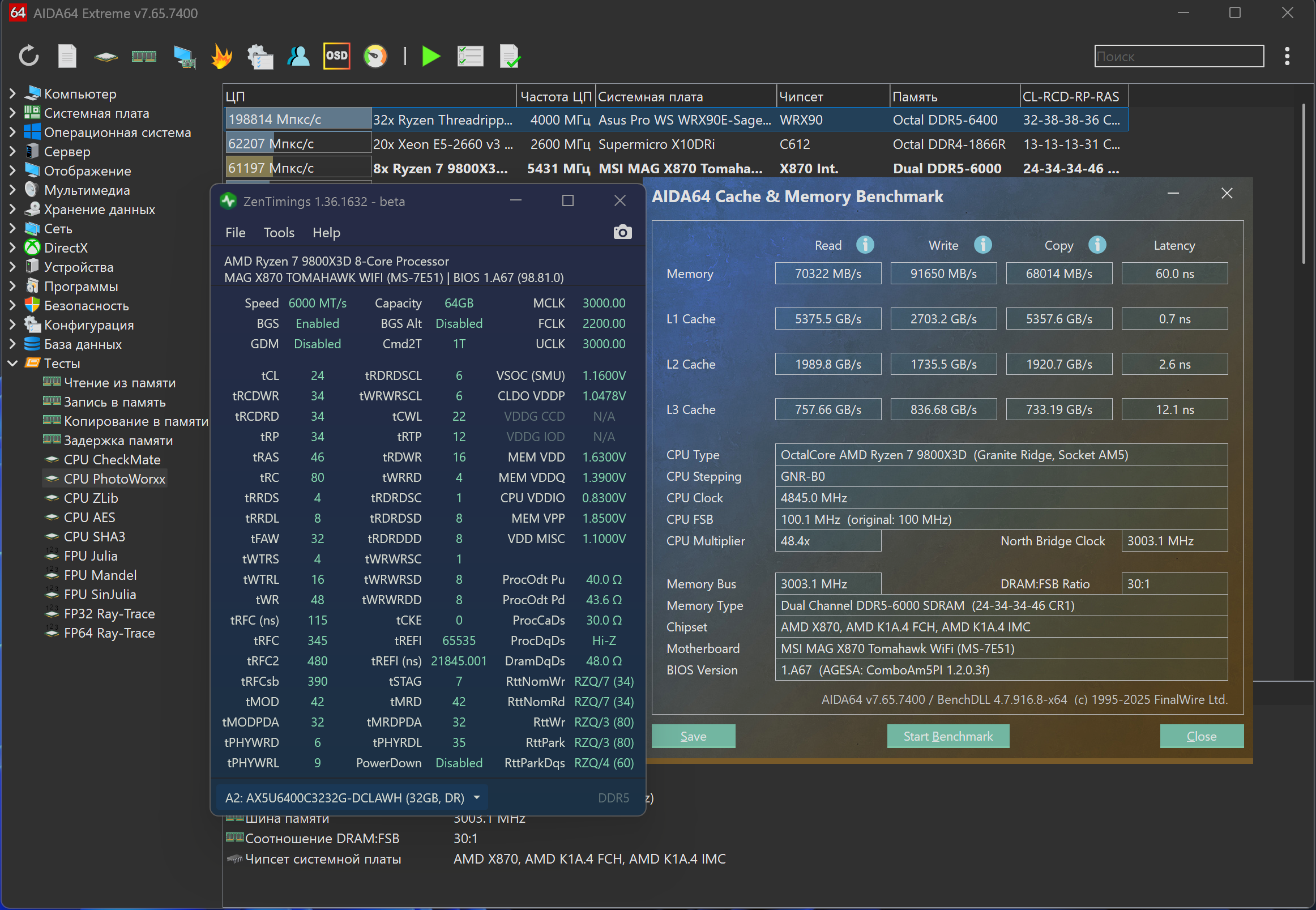
Task: Click the Start Benchmark button
Action: [x=948, y=736]
